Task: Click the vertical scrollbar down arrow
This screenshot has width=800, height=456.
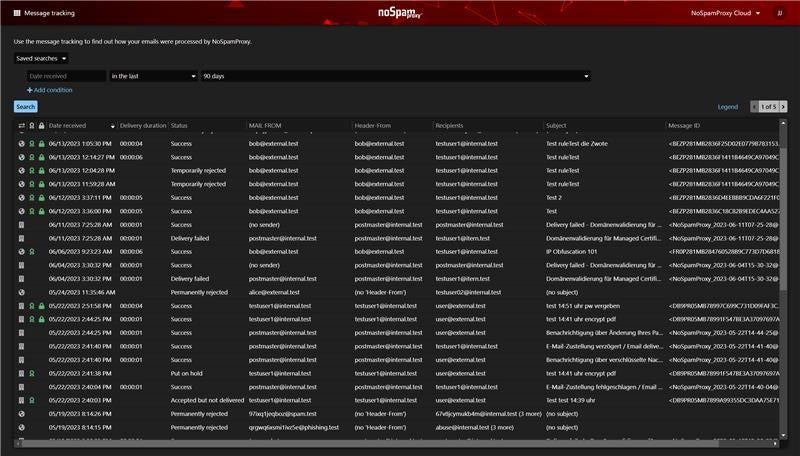Action: (784, 436)
